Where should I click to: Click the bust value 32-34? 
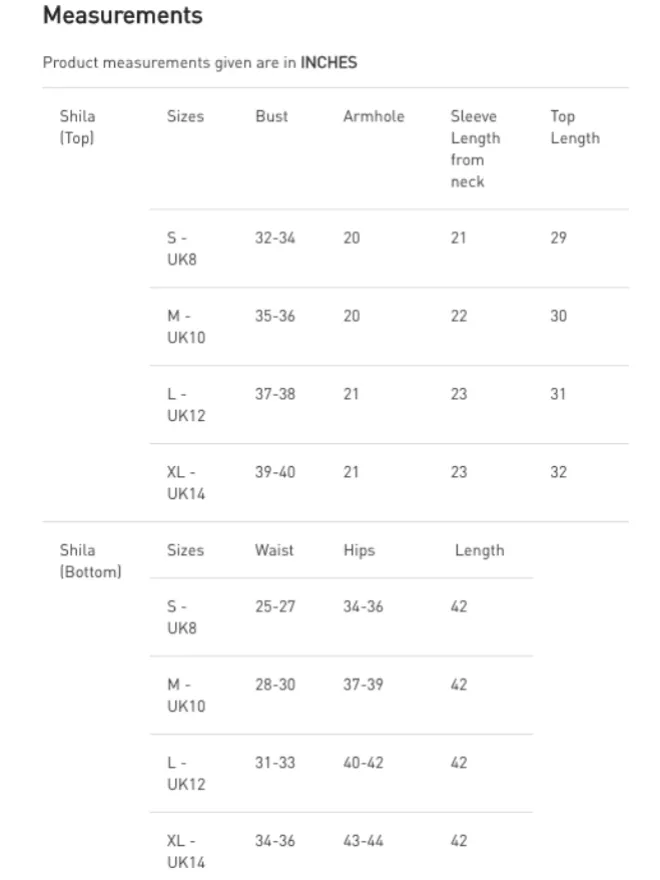coord(274,238)
